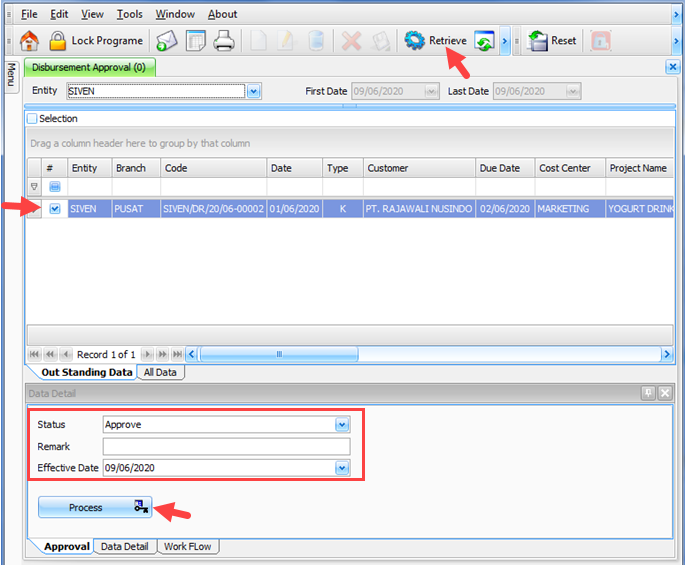Click the envelope send mail icon

point(166,41)
